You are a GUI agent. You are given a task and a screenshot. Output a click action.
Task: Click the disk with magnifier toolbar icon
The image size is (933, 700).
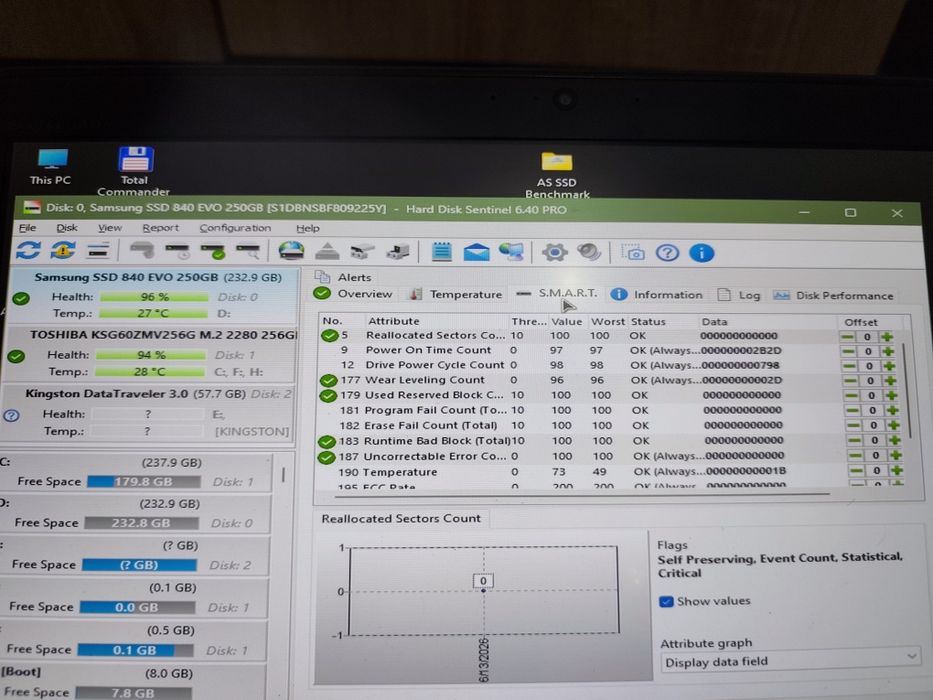[248, 252]
